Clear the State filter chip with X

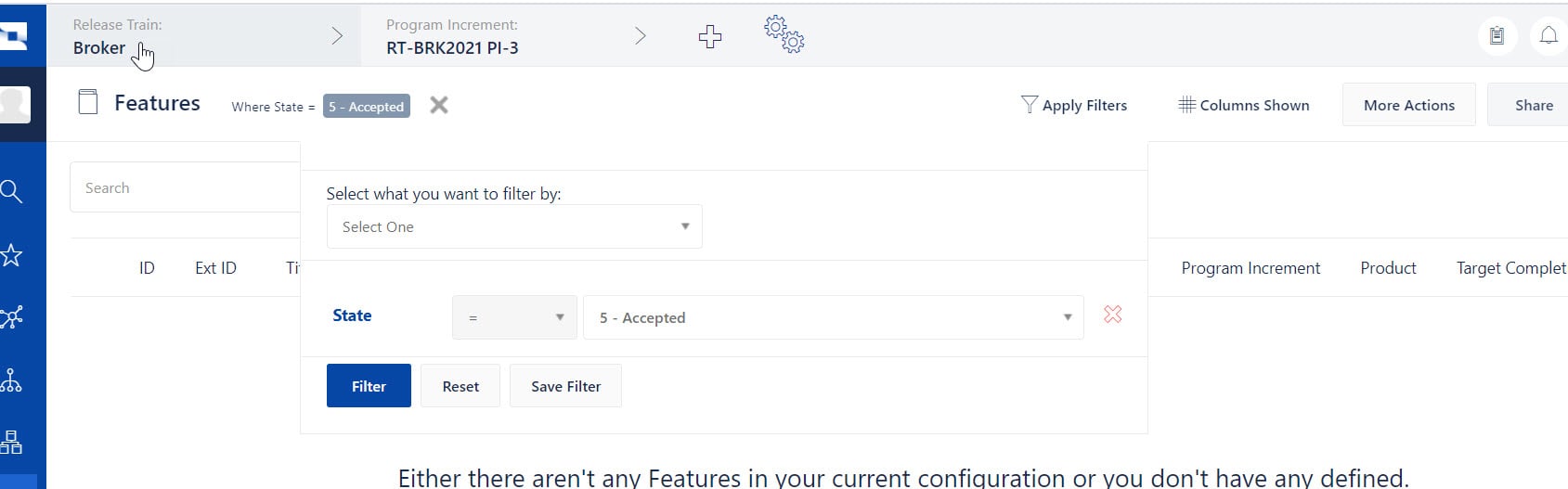coord(439,105)
